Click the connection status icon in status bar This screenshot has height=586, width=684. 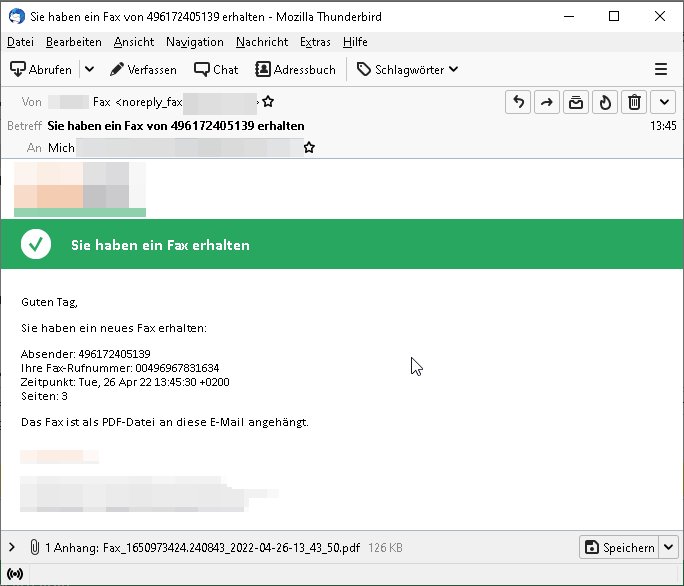click(14, 576)
